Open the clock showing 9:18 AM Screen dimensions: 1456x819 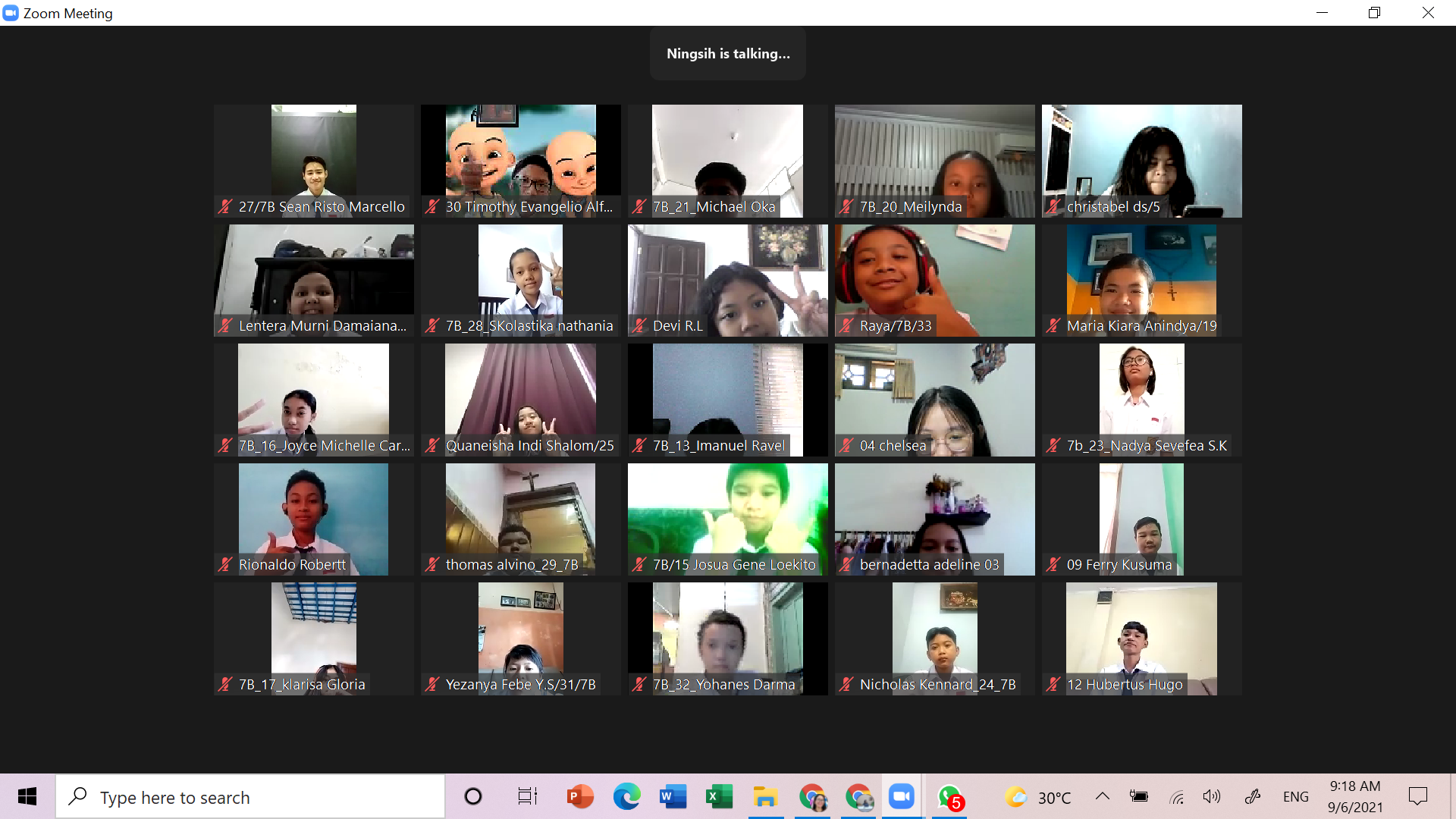(x=1355, y=796)
